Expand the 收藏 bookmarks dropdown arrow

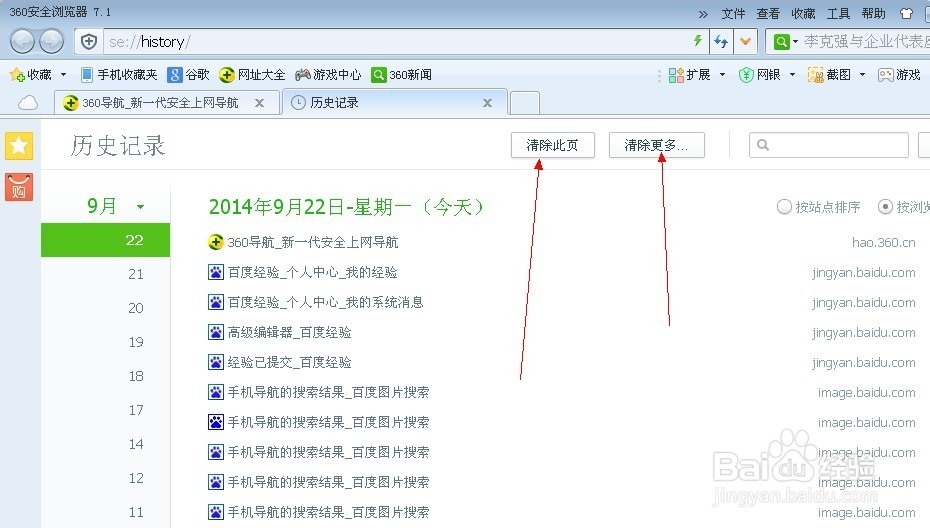tap(63, 75)
